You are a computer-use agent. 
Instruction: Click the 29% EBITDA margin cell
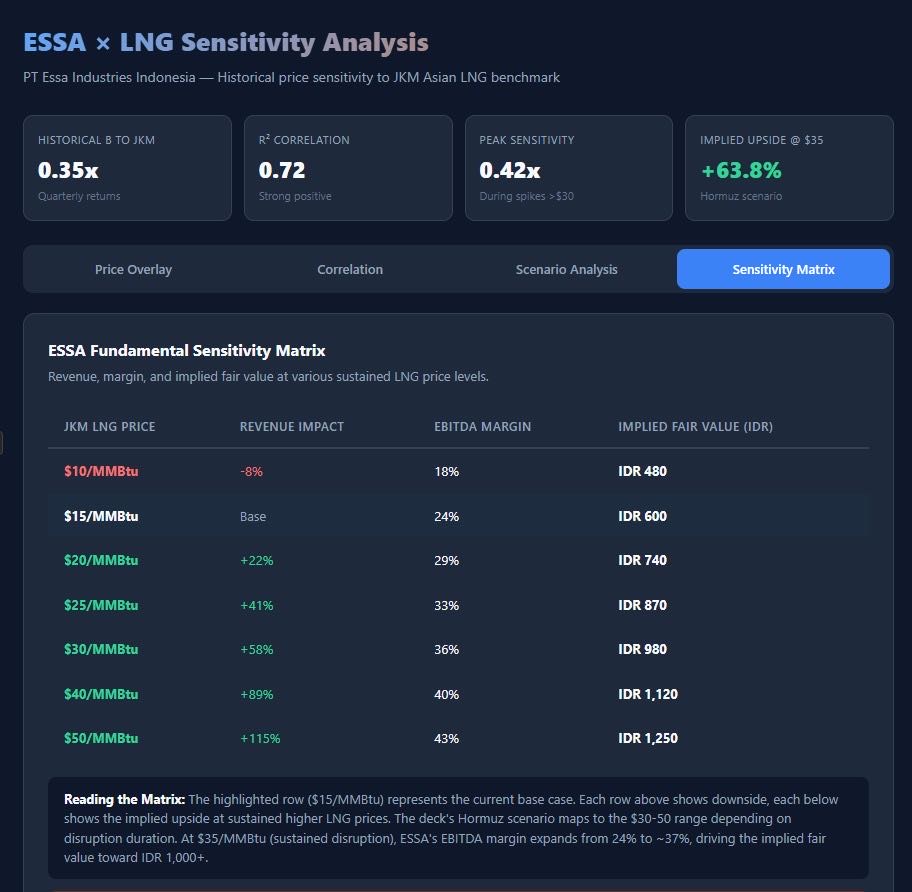447,561
